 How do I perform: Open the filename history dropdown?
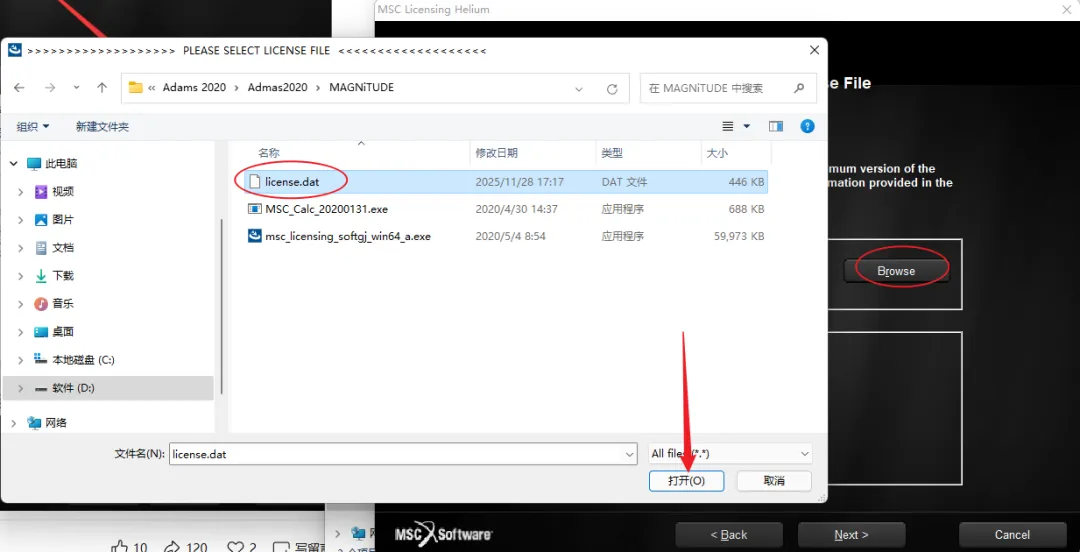pos(629,454)
